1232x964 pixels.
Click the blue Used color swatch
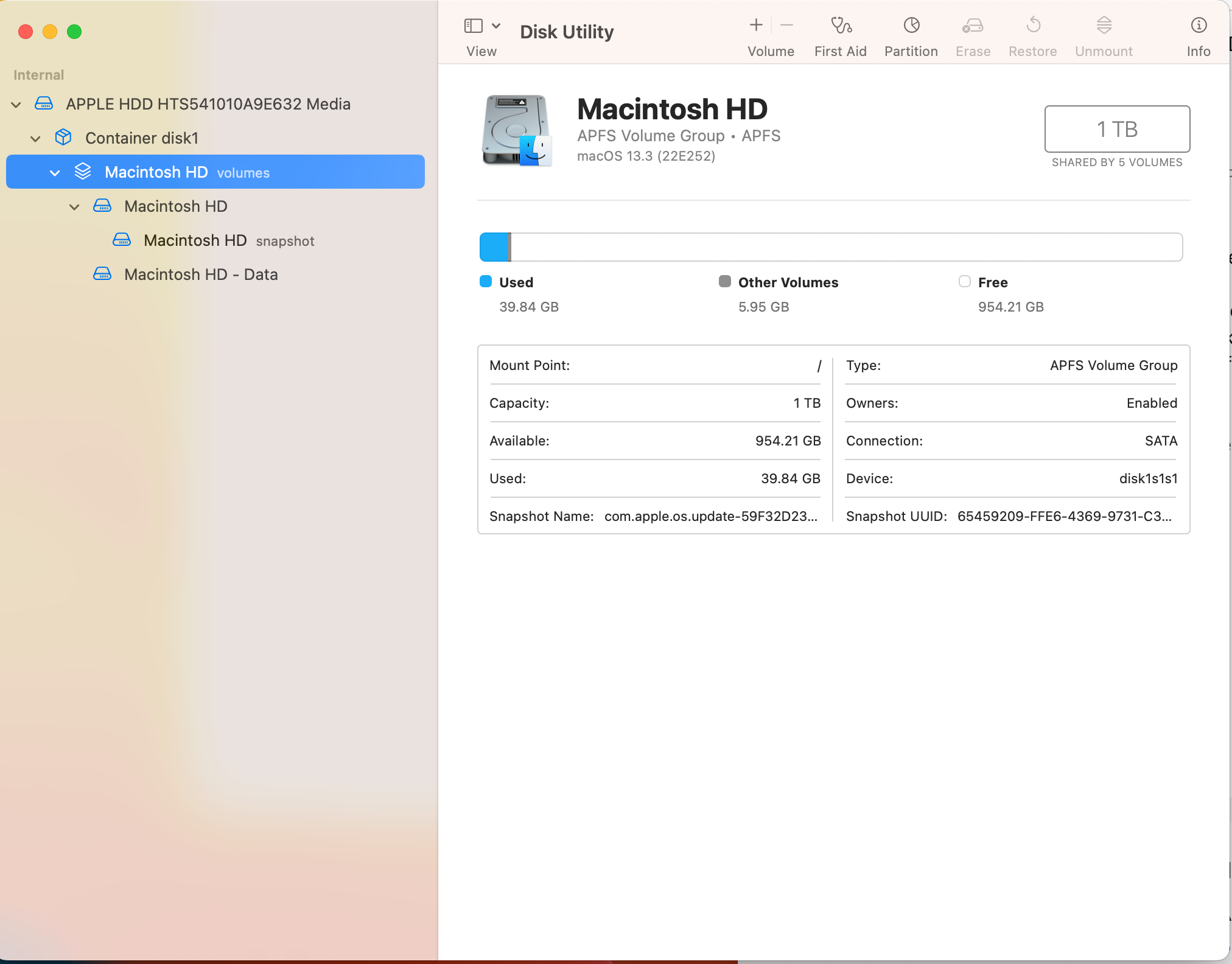[486, 281]
